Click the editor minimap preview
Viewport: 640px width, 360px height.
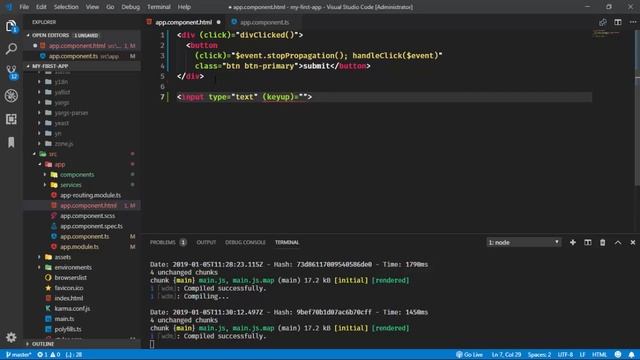coord(606,34)
